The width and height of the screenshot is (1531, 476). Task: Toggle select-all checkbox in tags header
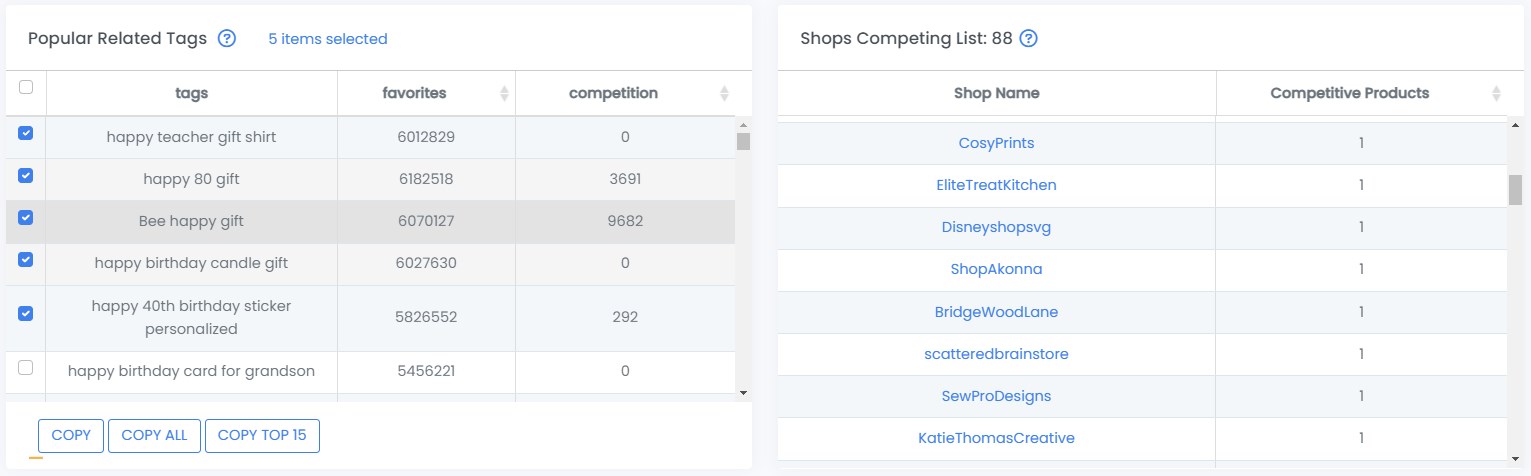coord(26,87)
